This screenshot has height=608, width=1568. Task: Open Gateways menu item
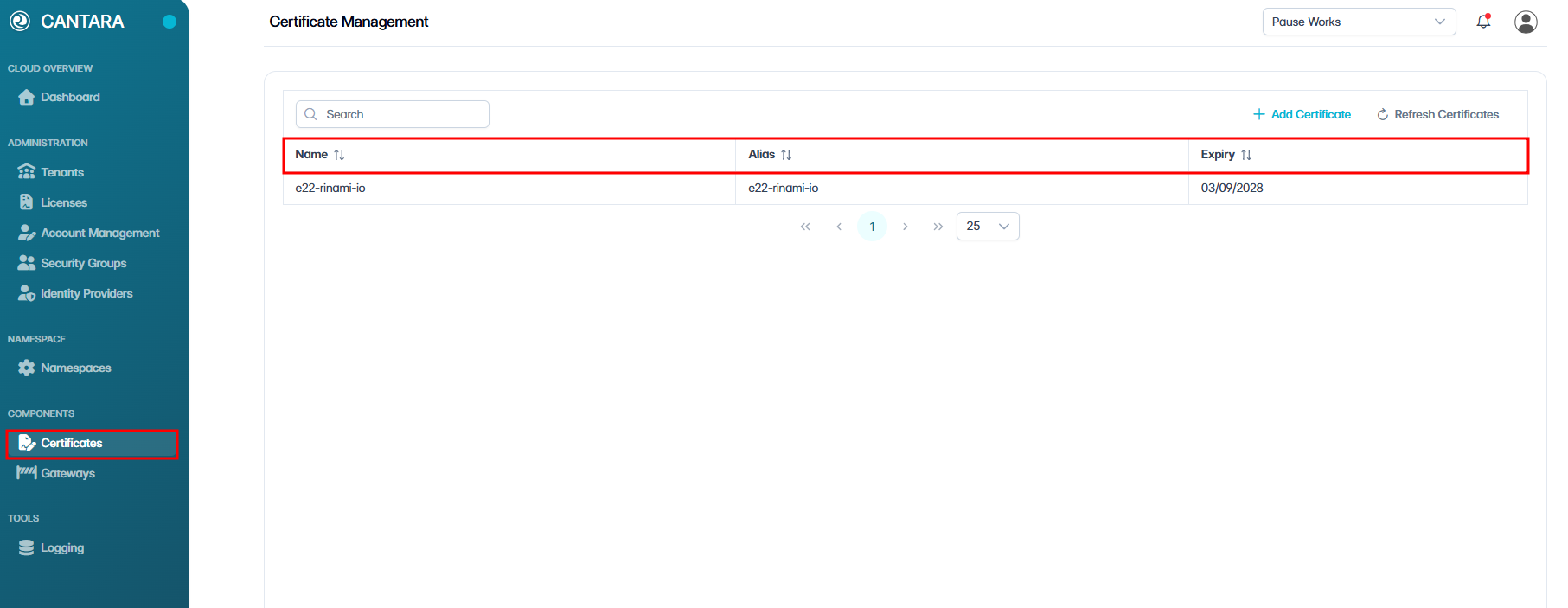68,473
